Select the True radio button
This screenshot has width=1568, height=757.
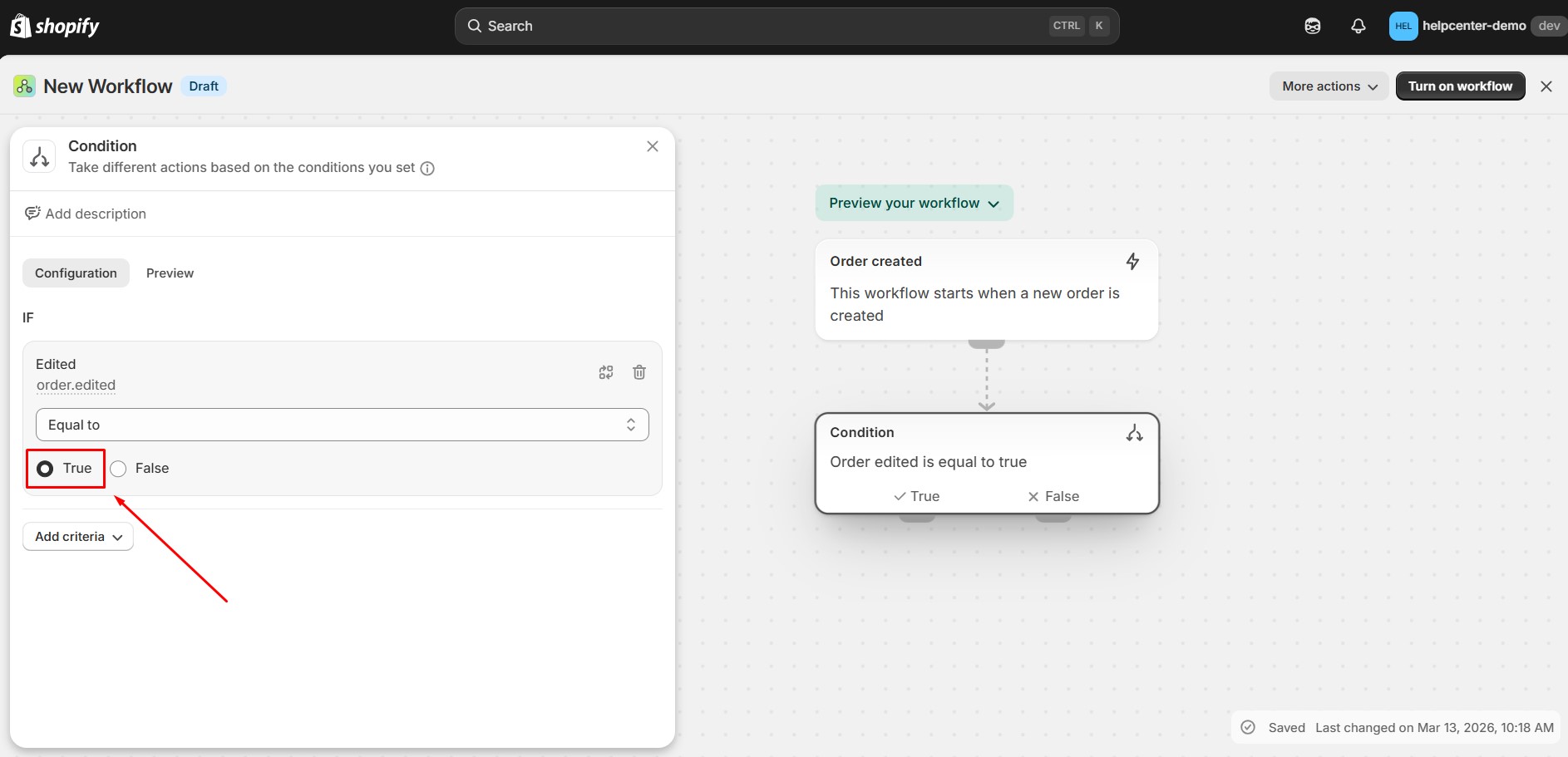(x=45, y=469)
